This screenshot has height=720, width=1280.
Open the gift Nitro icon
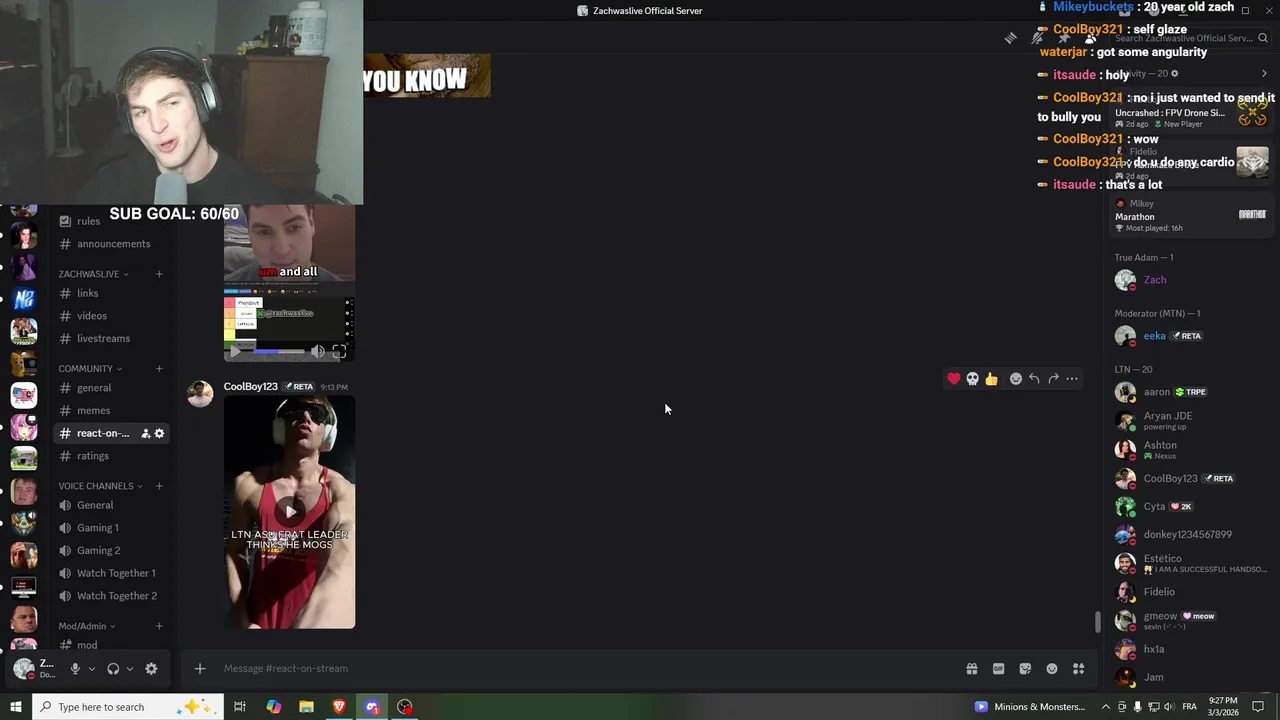point(971,669)
